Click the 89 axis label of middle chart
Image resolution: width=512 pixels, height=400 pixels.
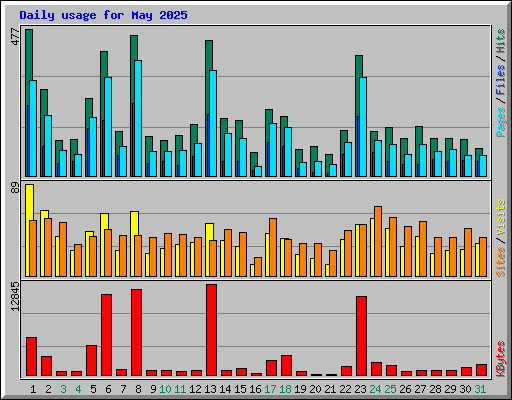(x=15, y=188)
